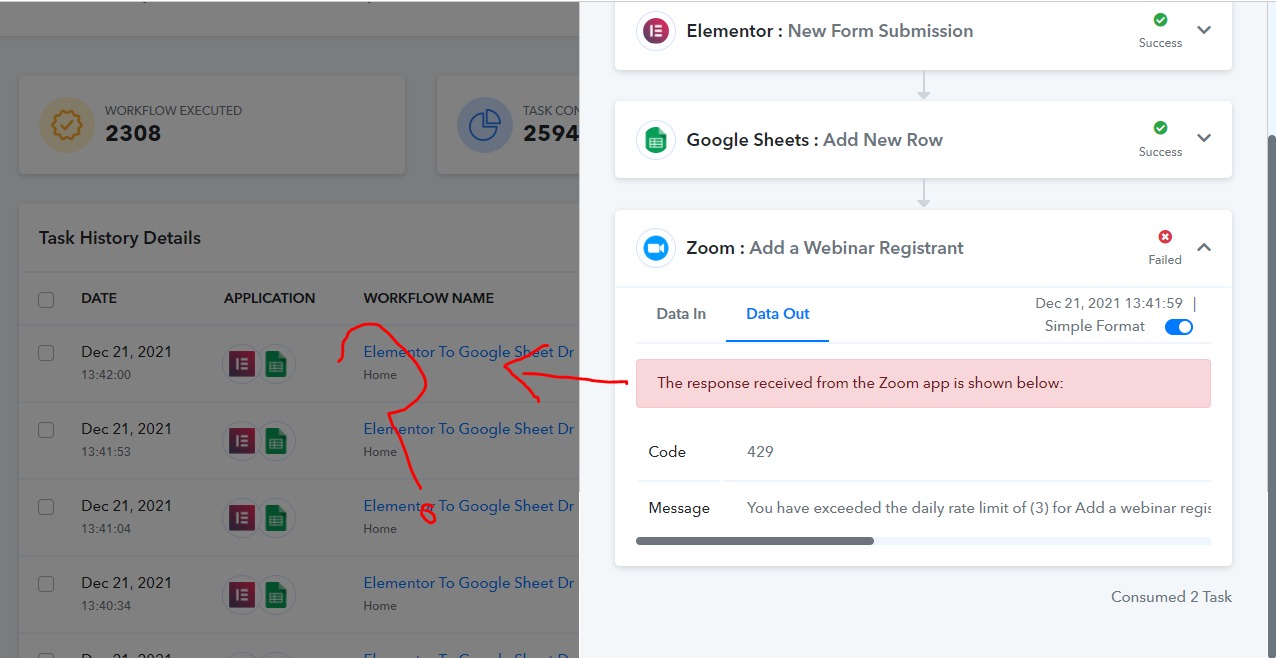
Task: Click the Consumed 2 Task label
Action: coord(1171,597)
